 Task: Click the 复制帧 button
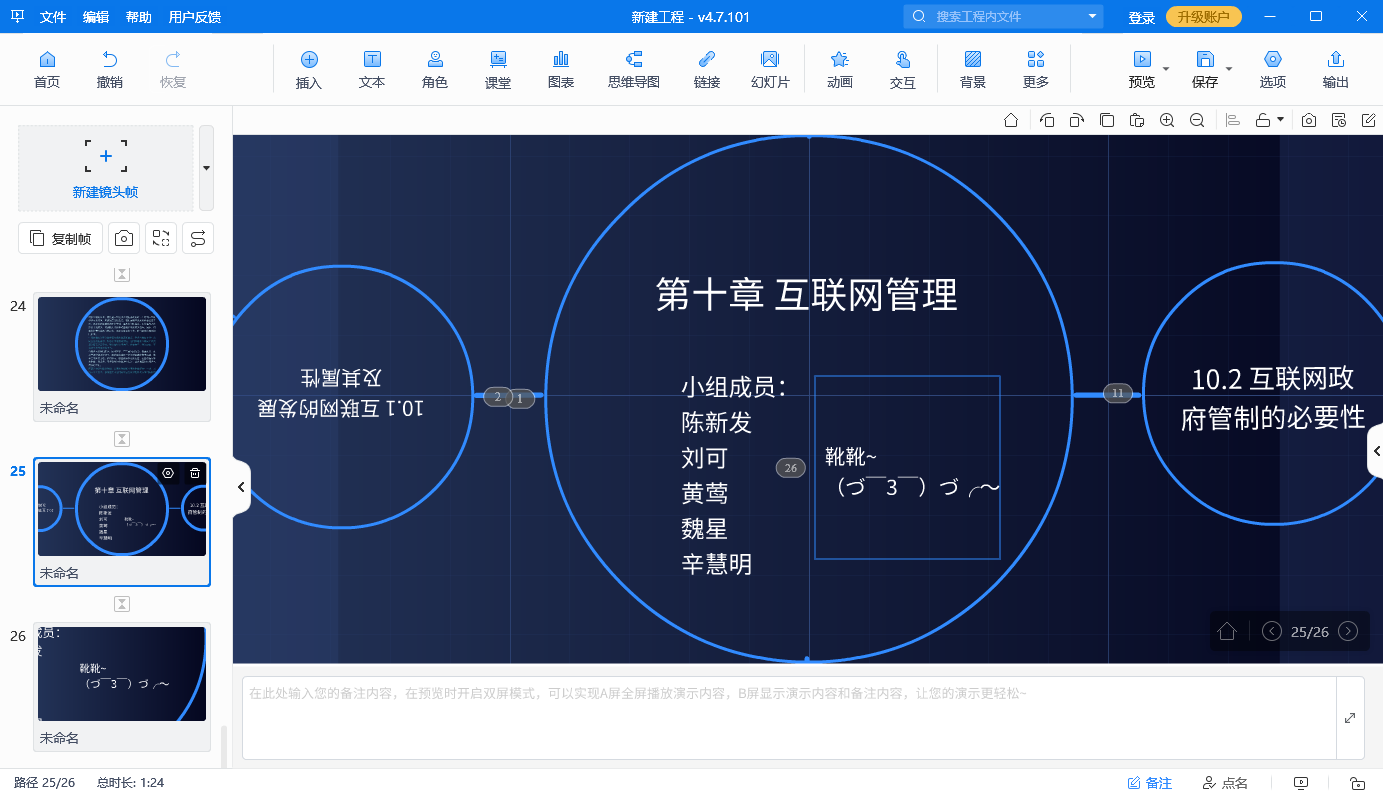[x=60, y=238]
